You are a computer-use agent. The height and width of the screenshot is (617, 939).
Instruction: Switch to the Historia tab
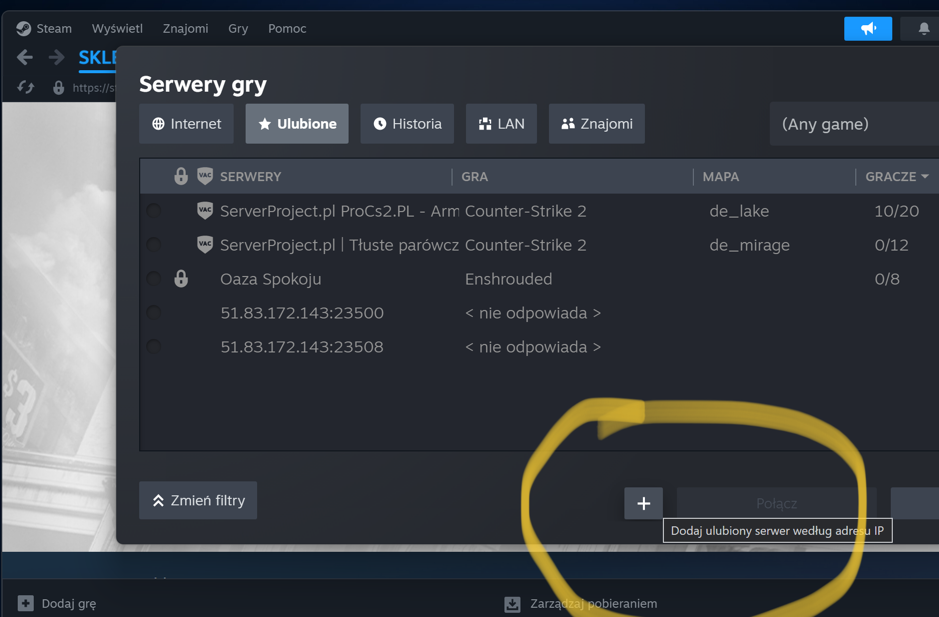(x=407, y=124)
